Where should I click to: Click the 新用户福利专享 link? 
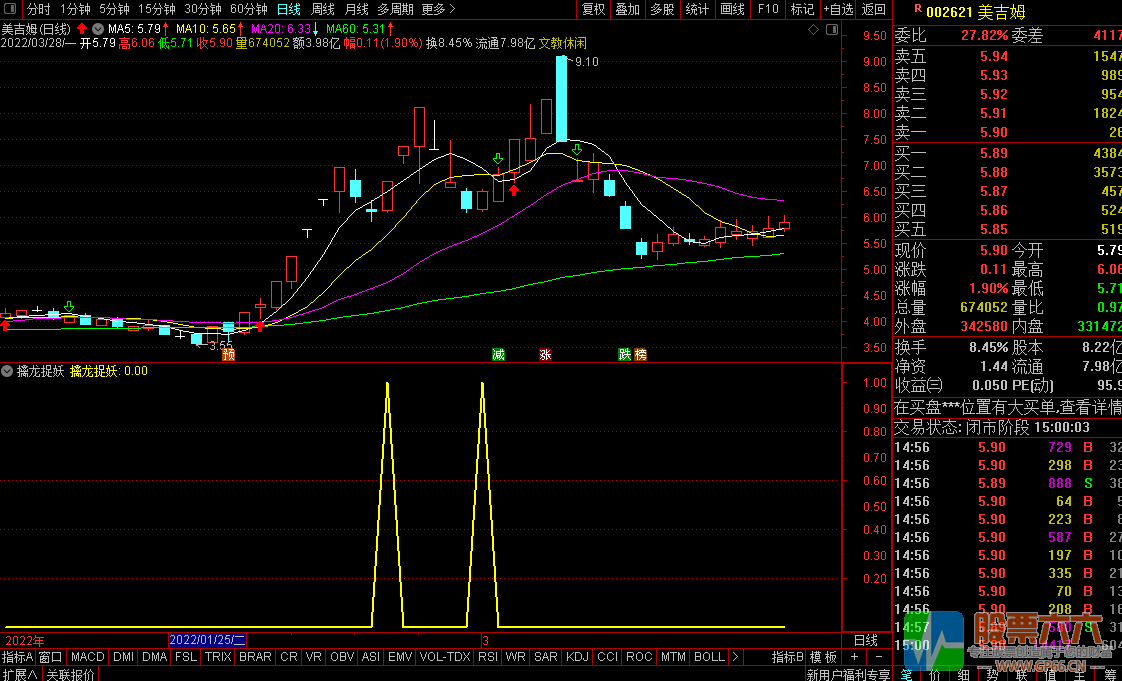click(848, 674)
